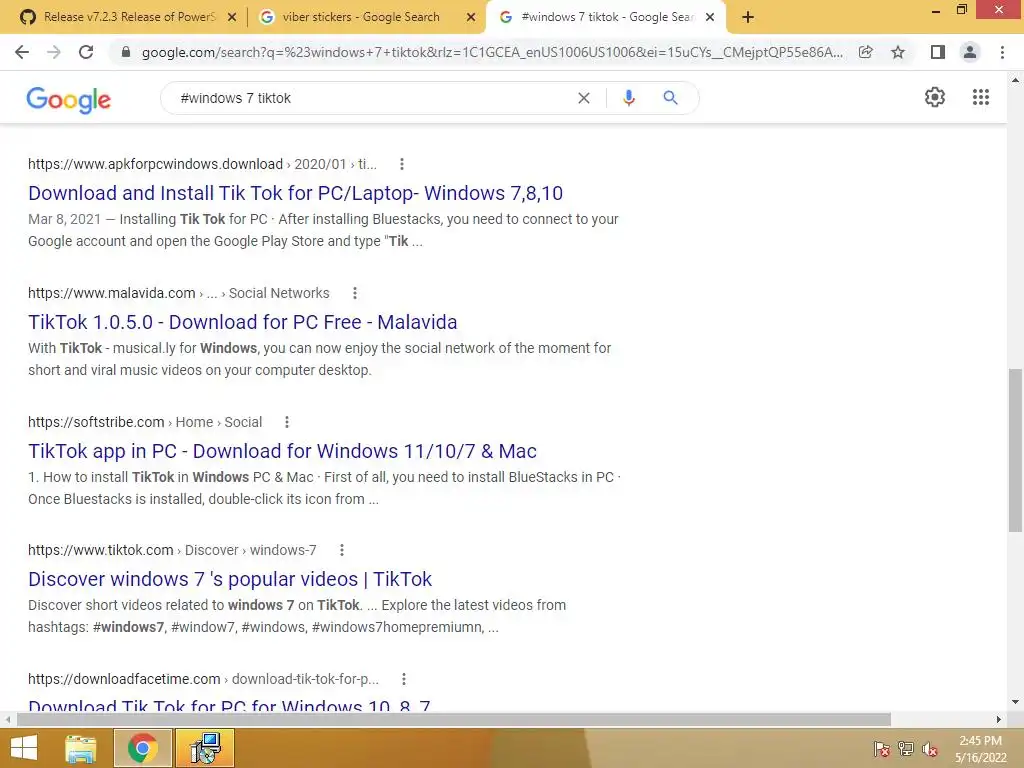Open Download Tik Tok for PC for Windows 10, 8, 7

point(229,705)
